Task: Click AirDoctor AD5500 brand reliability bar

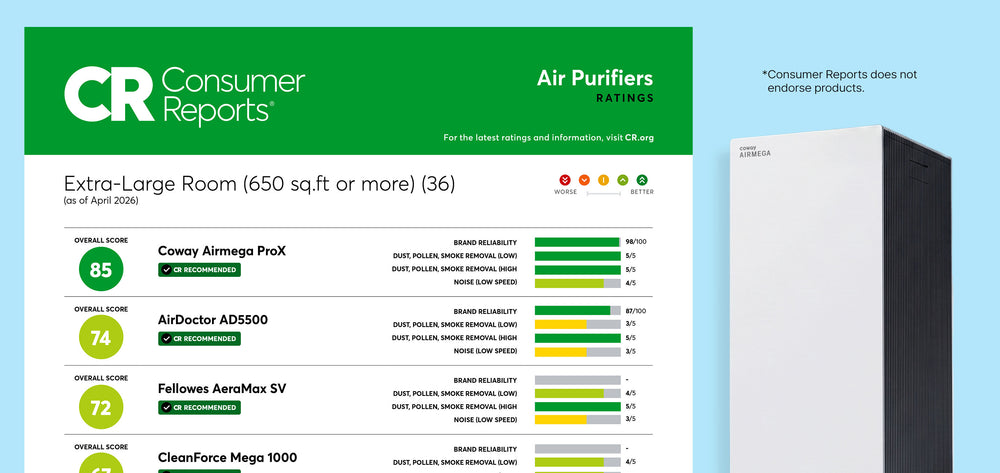Action: click(578, 311)
